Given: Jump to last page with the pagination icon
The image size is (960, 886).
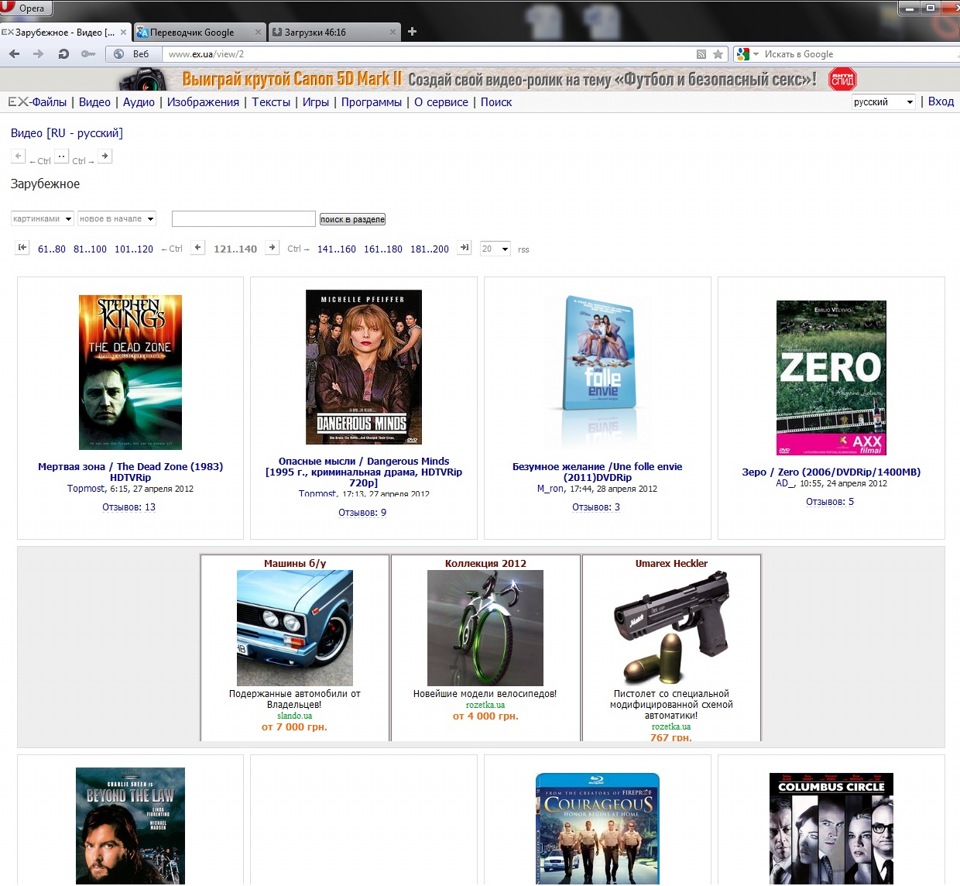Looking at the screenshot, I should coord(465,248).
